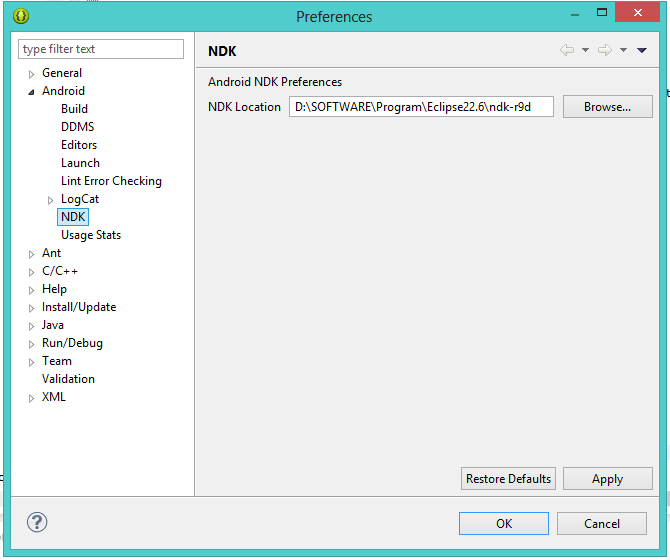This screenshot has height=560, width=670.
Task: Expand the Team tree node
Action: tap(31, 362)
